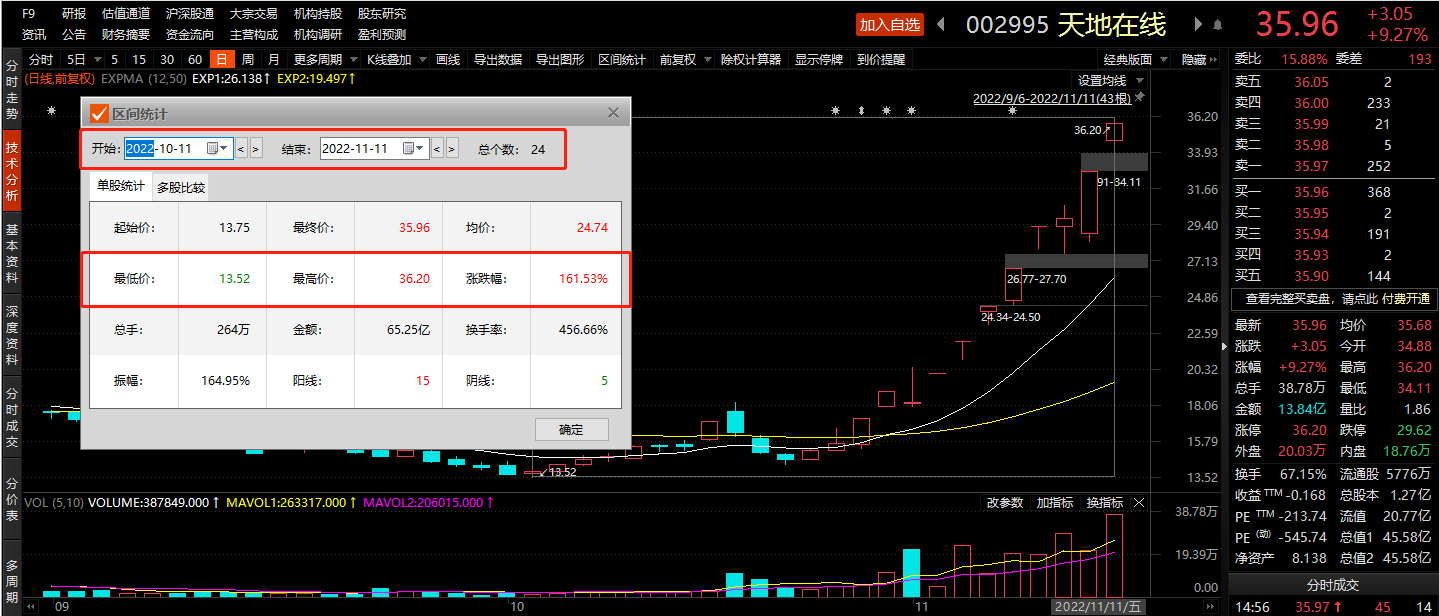
Task: Switch to the 多股比较 tab
Action: click(x=181, y=187)
